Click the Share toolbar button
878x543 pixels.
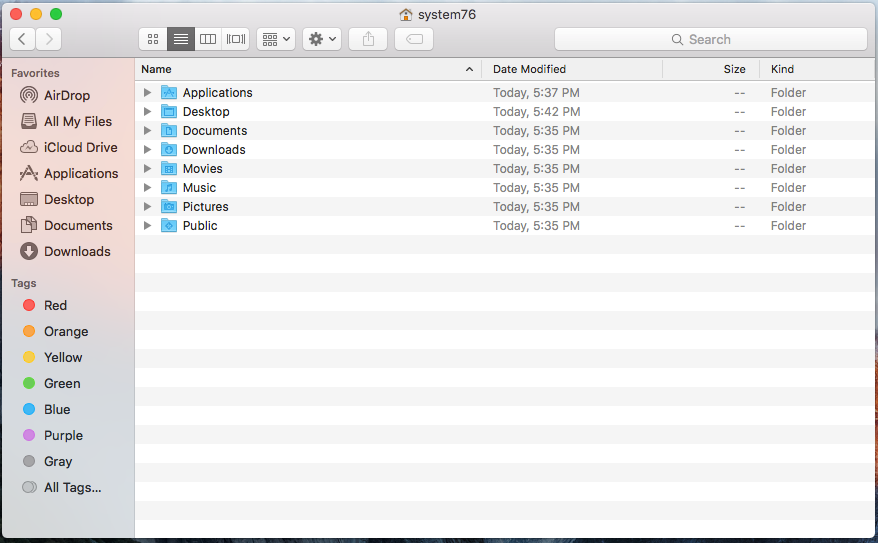[368, 39]
